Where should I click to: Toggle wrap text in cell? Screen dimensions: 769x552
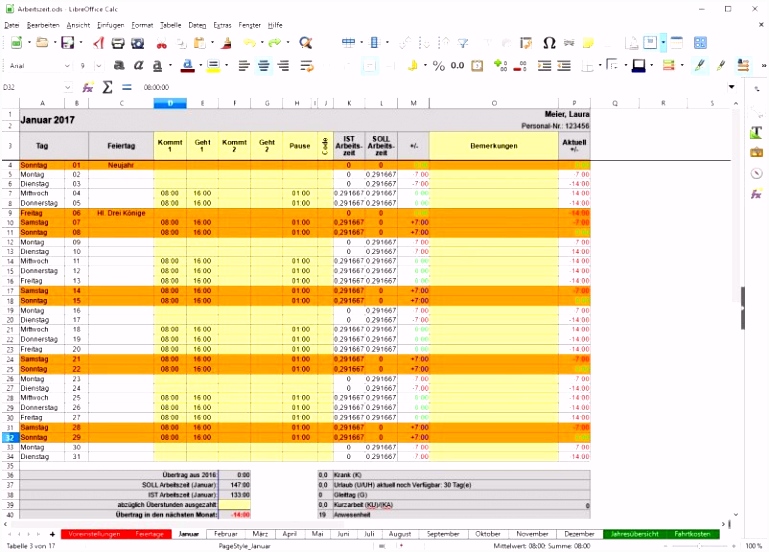[x=307, y=66]
